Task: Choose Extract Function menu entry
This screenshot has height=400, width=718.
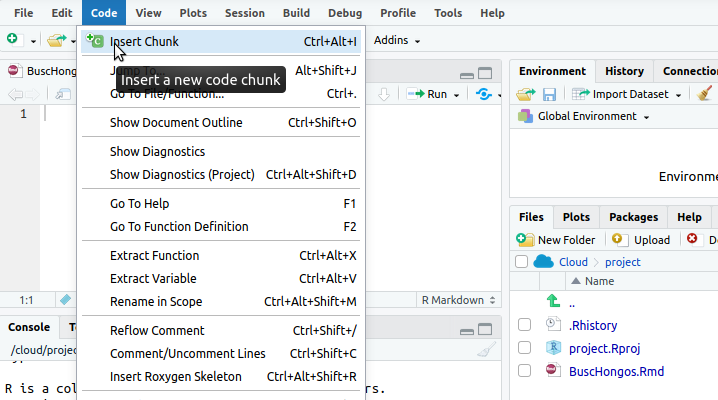Action: point(154,255)
